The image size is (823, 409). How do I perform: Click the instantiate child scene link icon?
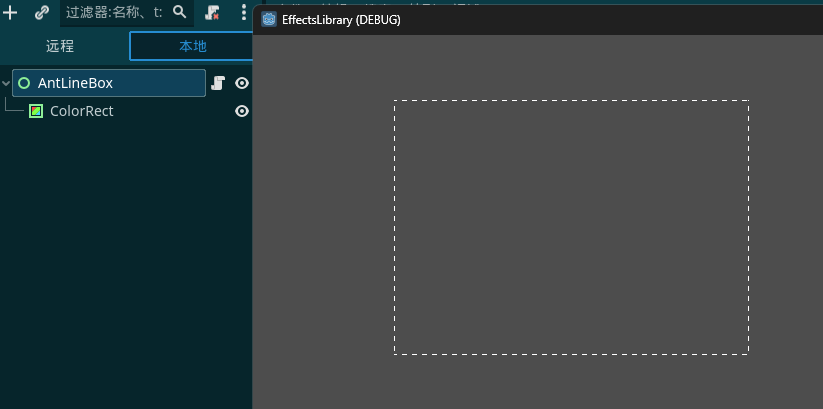point(41,13)
